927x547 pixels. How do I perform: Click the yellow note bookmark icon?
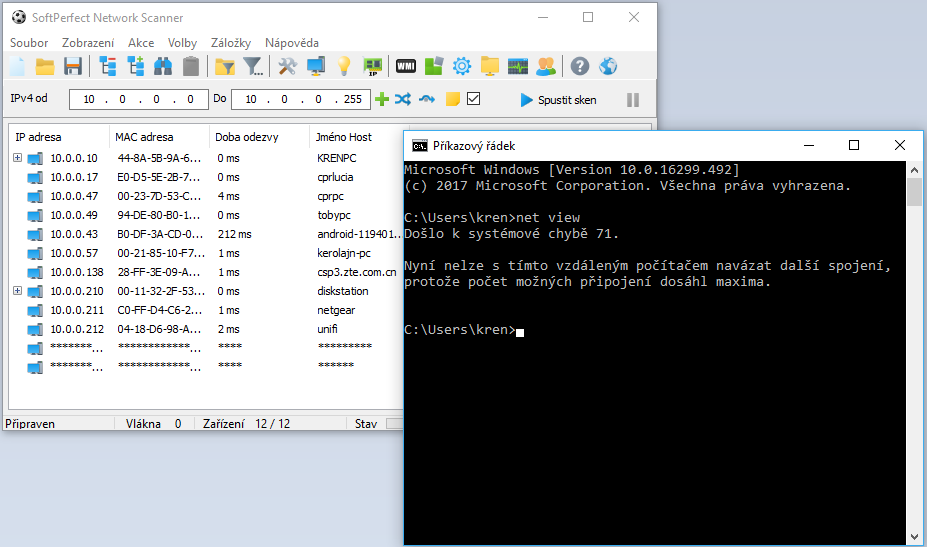tap(453, 99)
